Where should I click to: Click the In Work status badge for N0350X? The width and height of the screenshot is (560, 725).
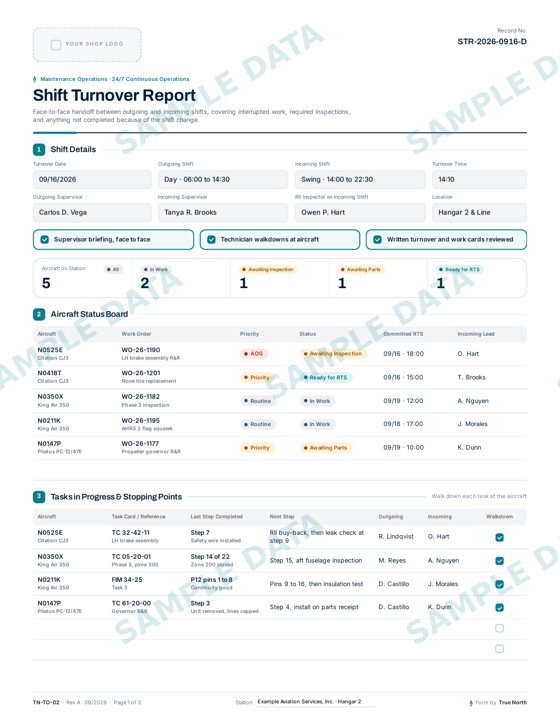(317, 401)
